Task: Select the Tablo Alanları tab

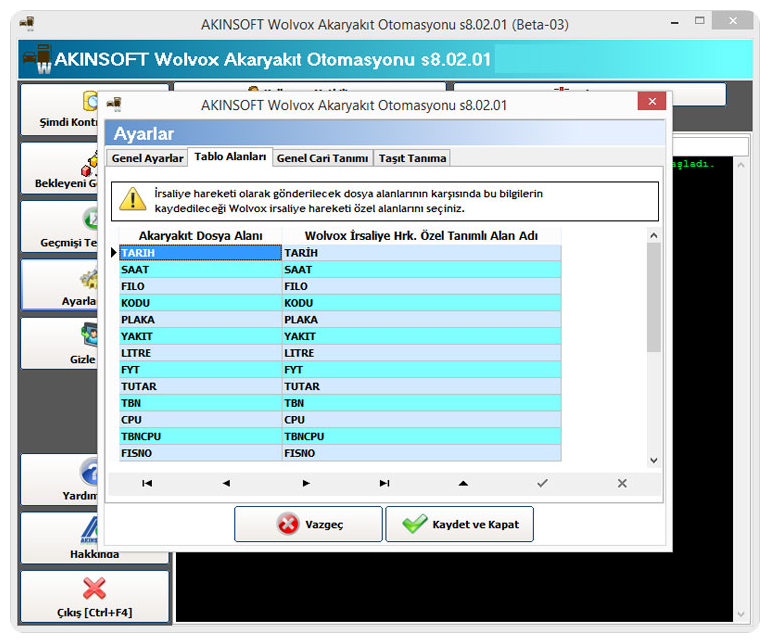Action: 230,157
